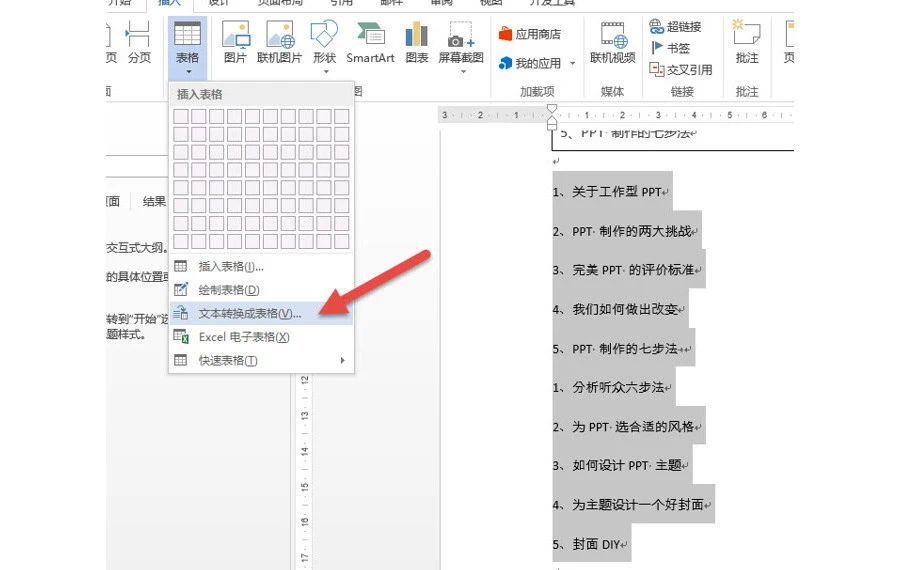Choose 绘制表格(D) draw table entry
Viewport: 900px width, 570px height.
[x=261, y=290]
